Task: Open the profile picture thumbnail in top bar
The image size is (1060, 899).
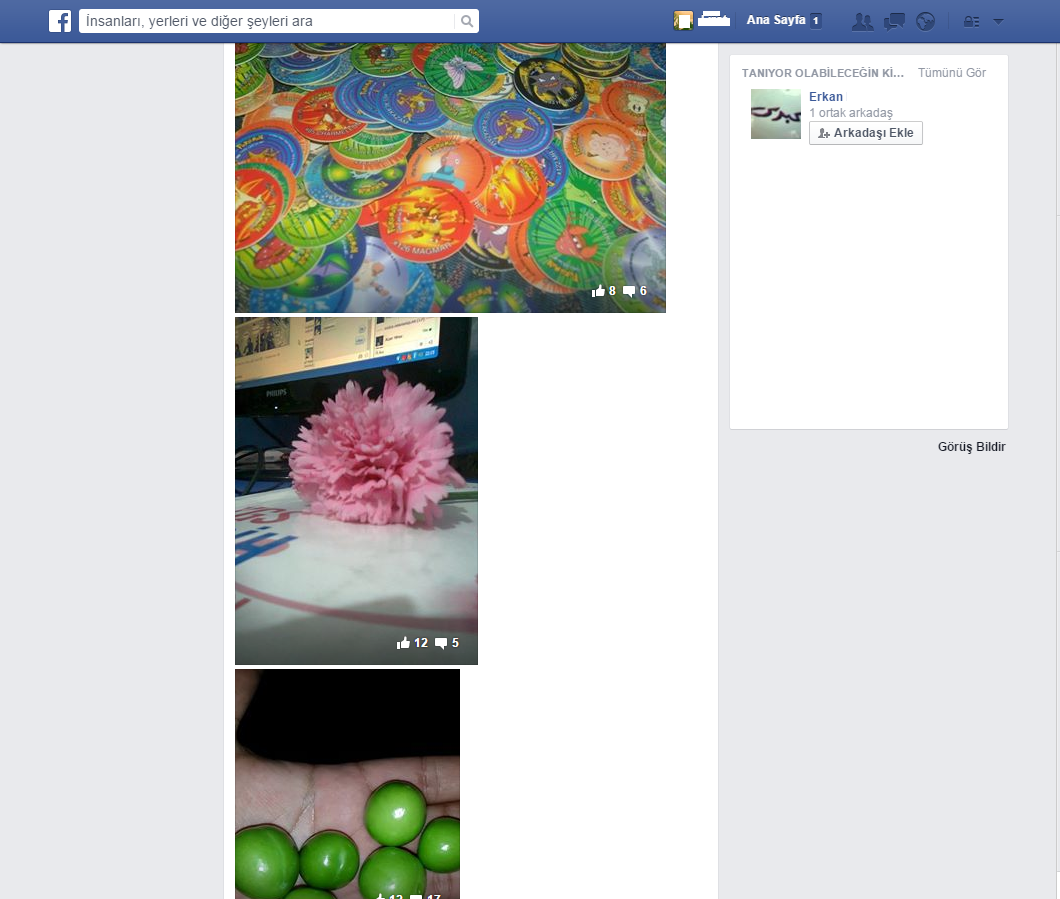Action: pos(683,21)
